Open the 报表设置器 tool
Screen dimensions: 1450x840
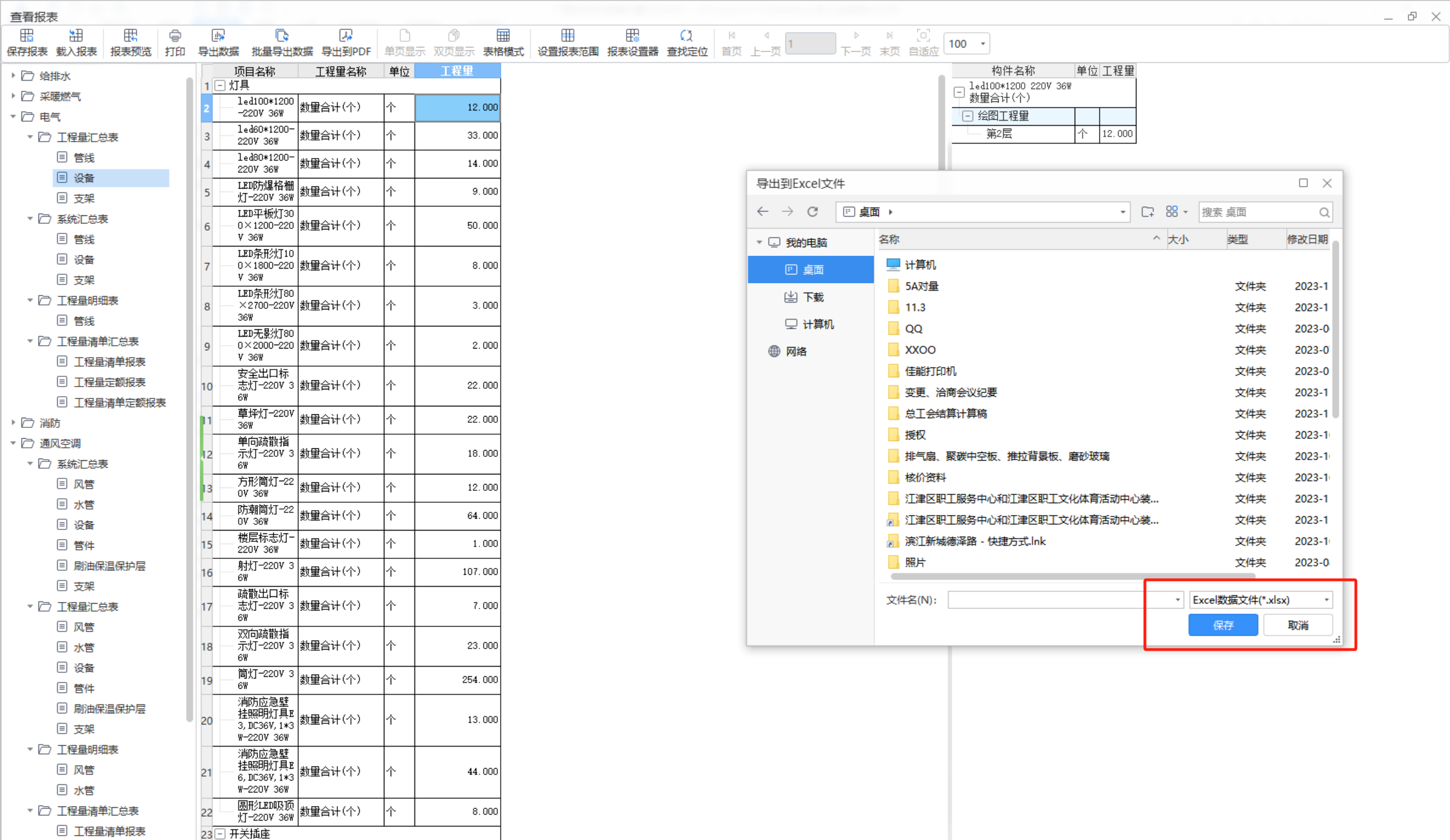tap(632, 43)
